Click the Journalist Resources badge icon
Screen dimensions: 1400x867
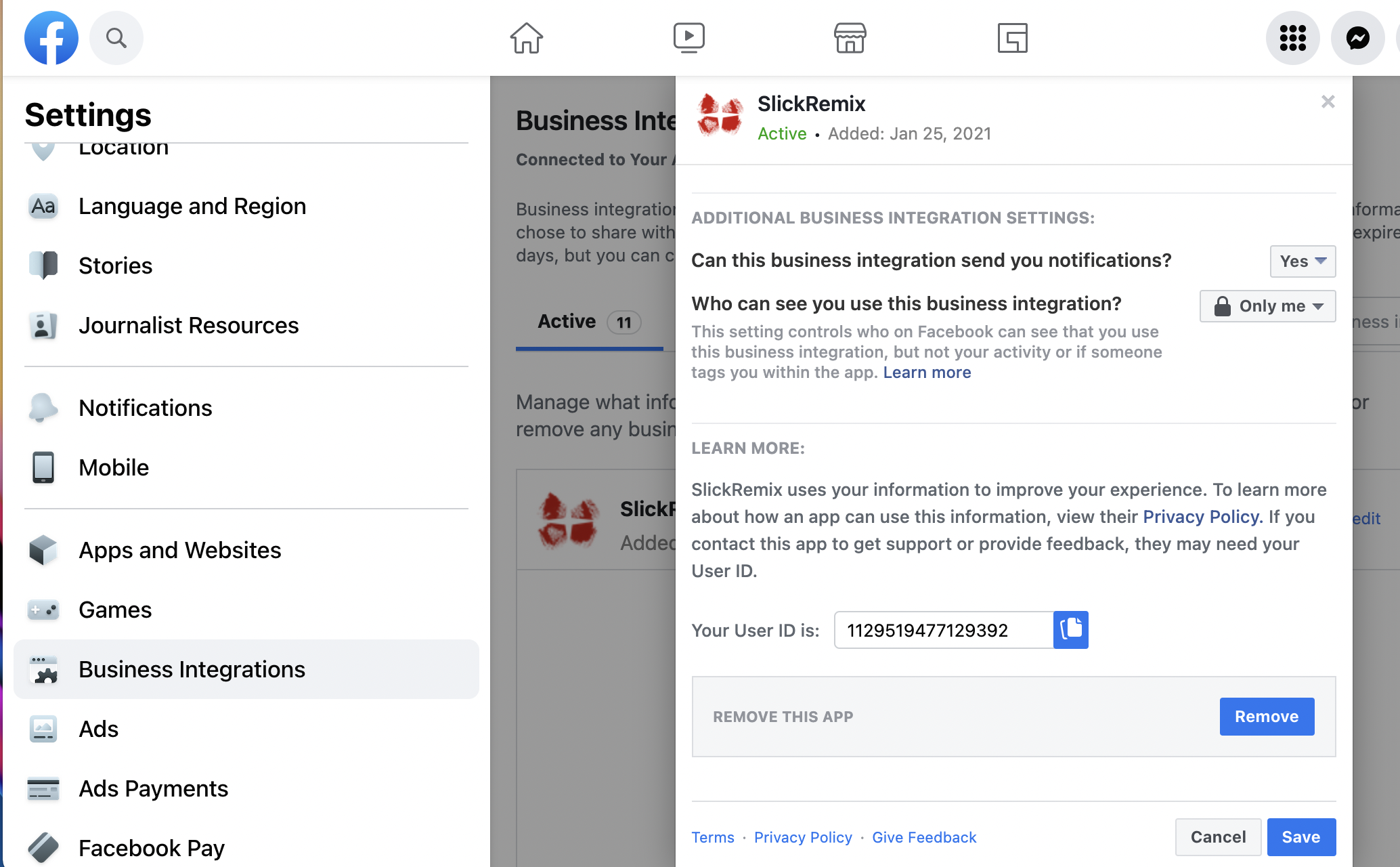click(x=43, y=325)
